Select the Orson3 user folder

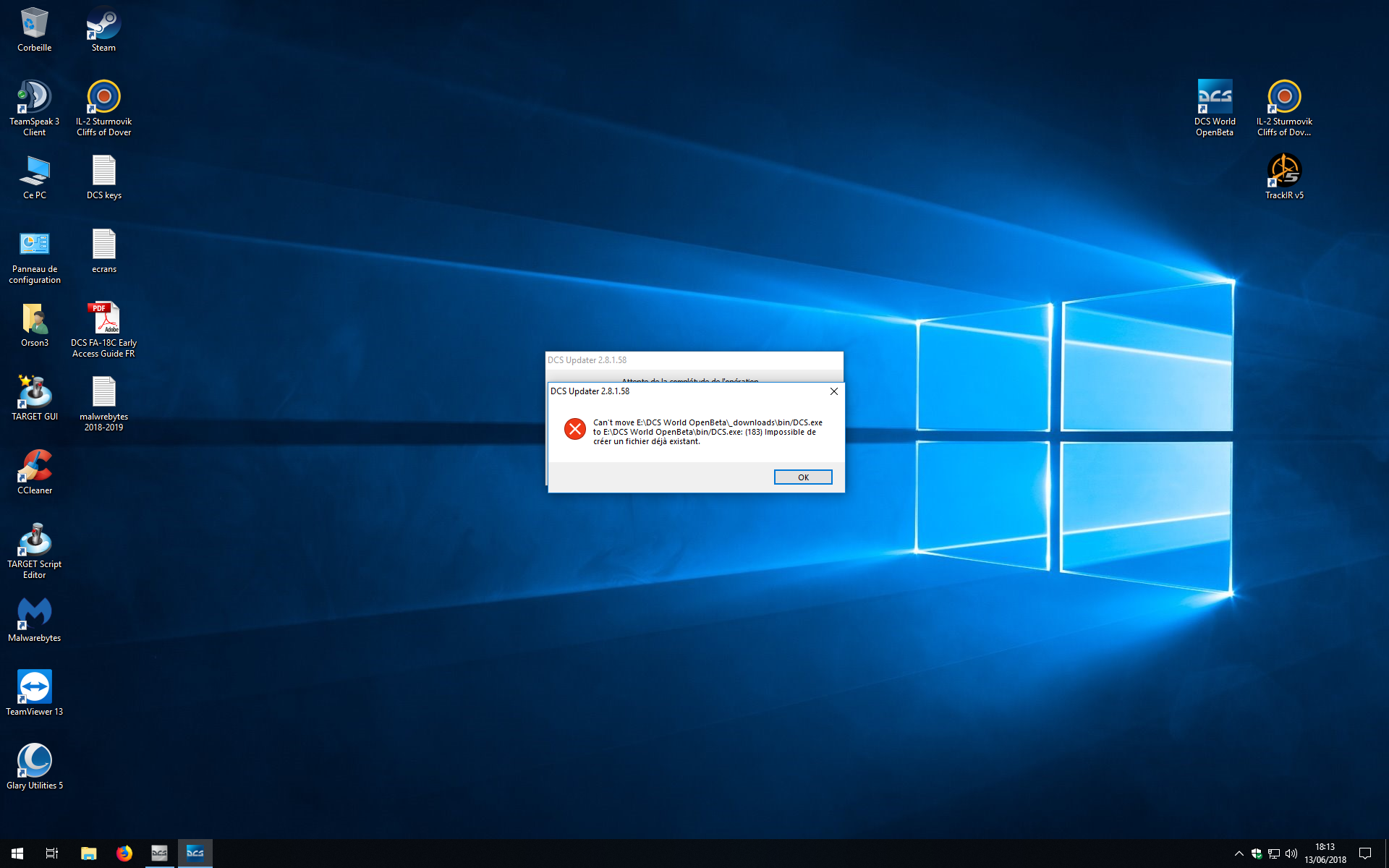[x=35, y=325]
